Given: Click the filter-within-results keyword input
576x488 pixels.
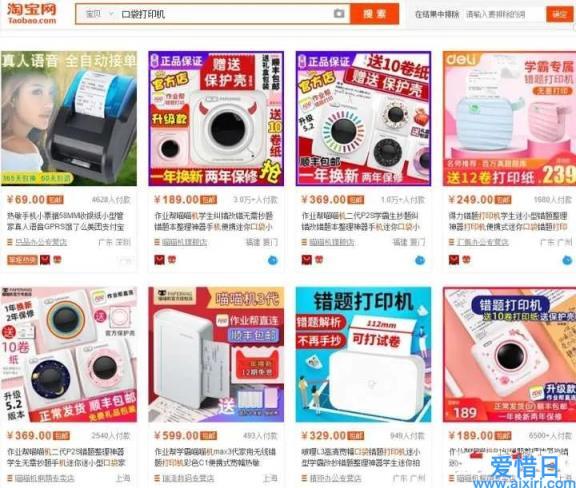Looking at the screenshot, I should (x=504, y=15).
